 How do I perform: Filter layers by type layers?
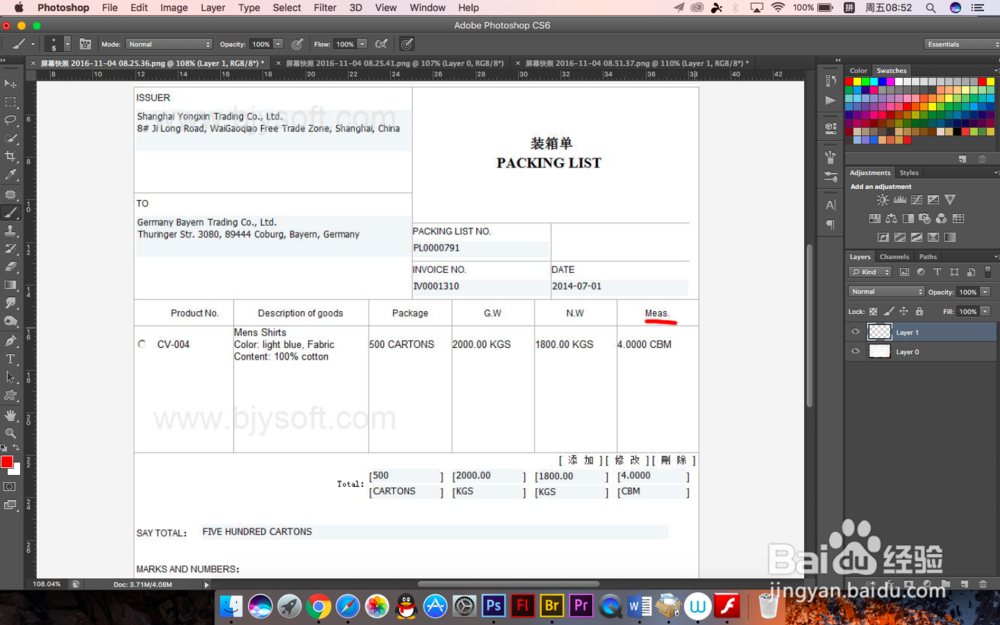pyautogui.click(x=938, y=272)
